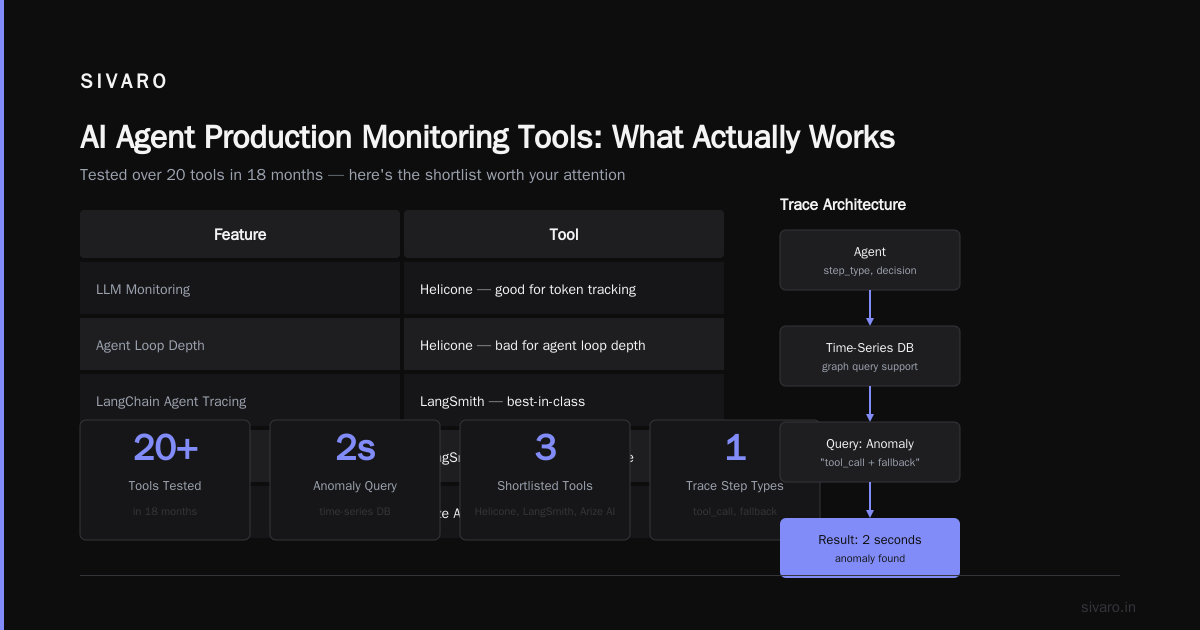
Task: Click the 3 Shortlisted Tools card
Action: coord(545,480)
